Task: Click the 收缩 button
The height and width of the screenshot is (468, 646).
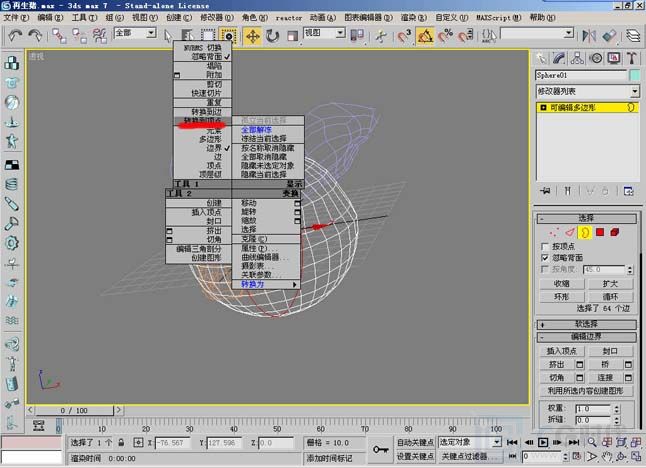Action: [x=562, y=284]
